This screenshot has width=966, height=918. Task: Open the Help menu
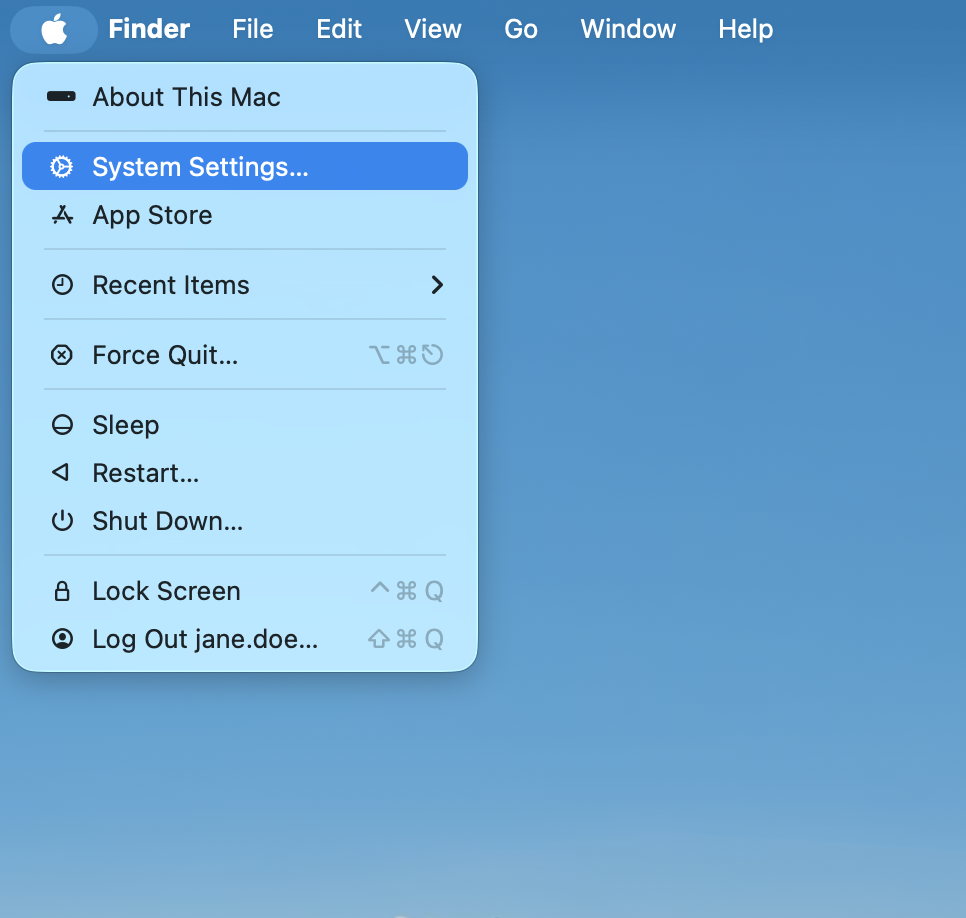(745, 29)
